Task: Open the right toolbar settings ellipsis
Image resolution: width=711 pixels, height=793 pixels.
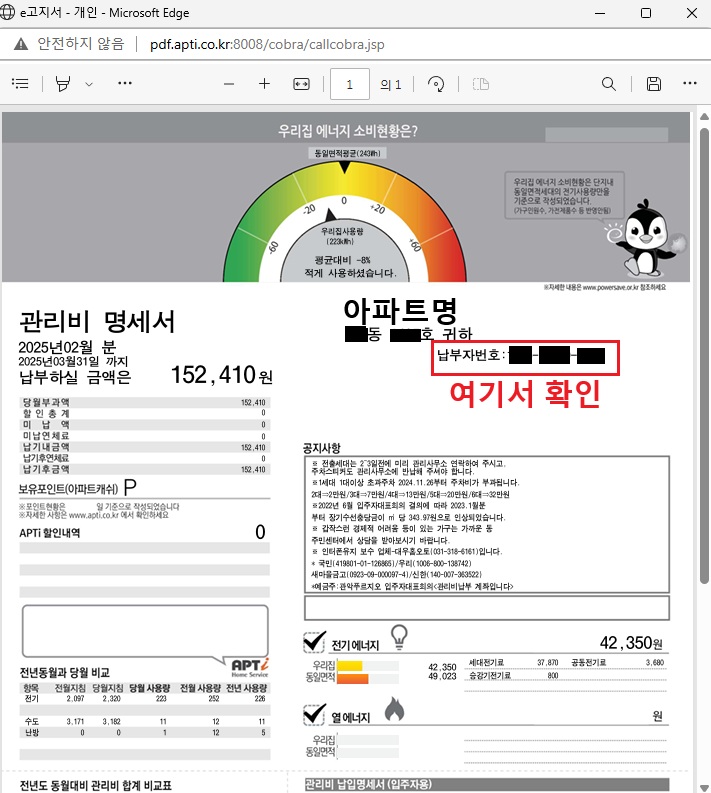Action: tap(690, 83)
